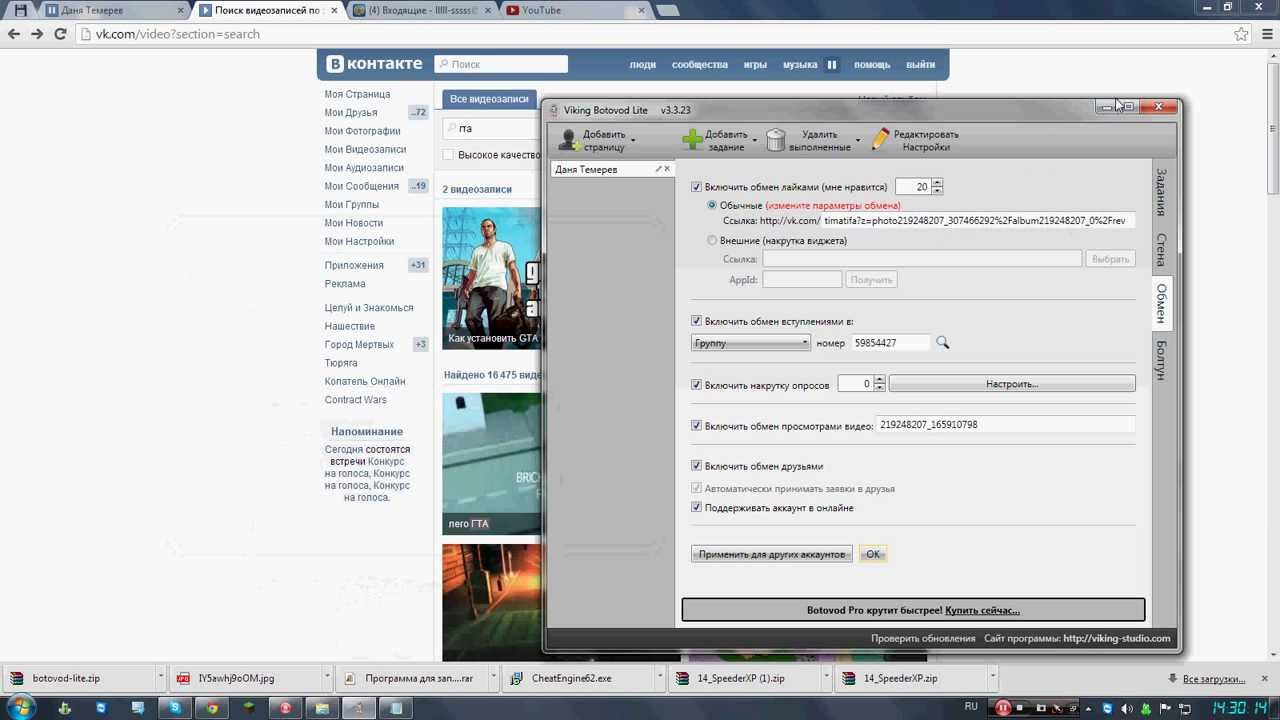Bookmark page with the star icon
Screen dimensions: 1280x720
point(1241,34)
